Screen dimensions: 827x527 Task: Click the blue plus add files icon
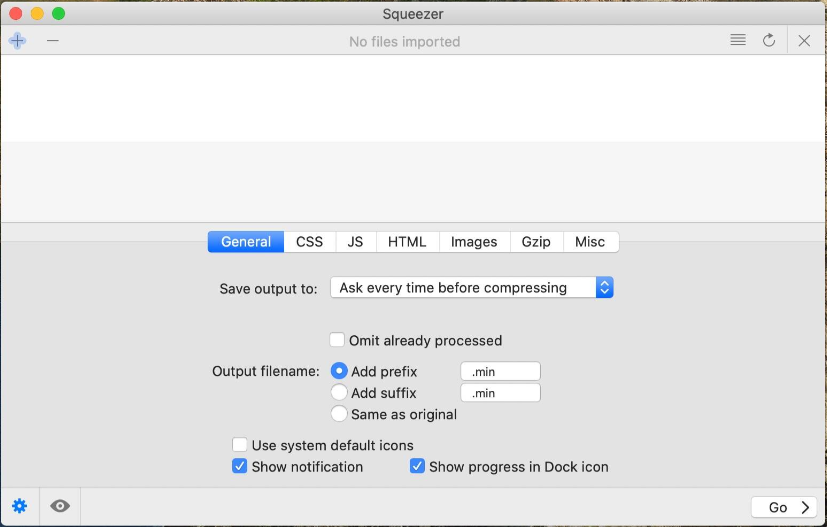click(x=17, y=41)
